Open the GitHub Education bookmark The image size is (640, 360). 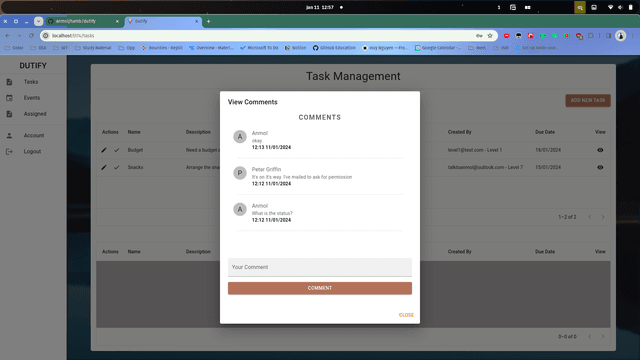pos(334,48)
